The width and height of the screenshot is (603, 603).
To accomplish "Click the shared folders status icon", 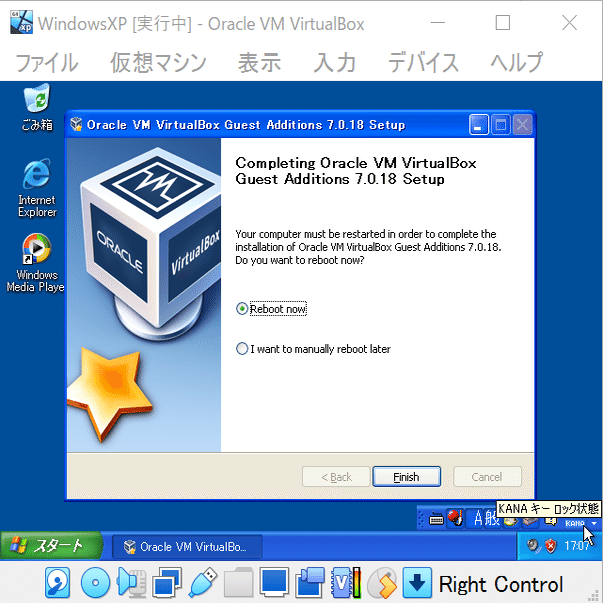I will (x=238, y=583).
